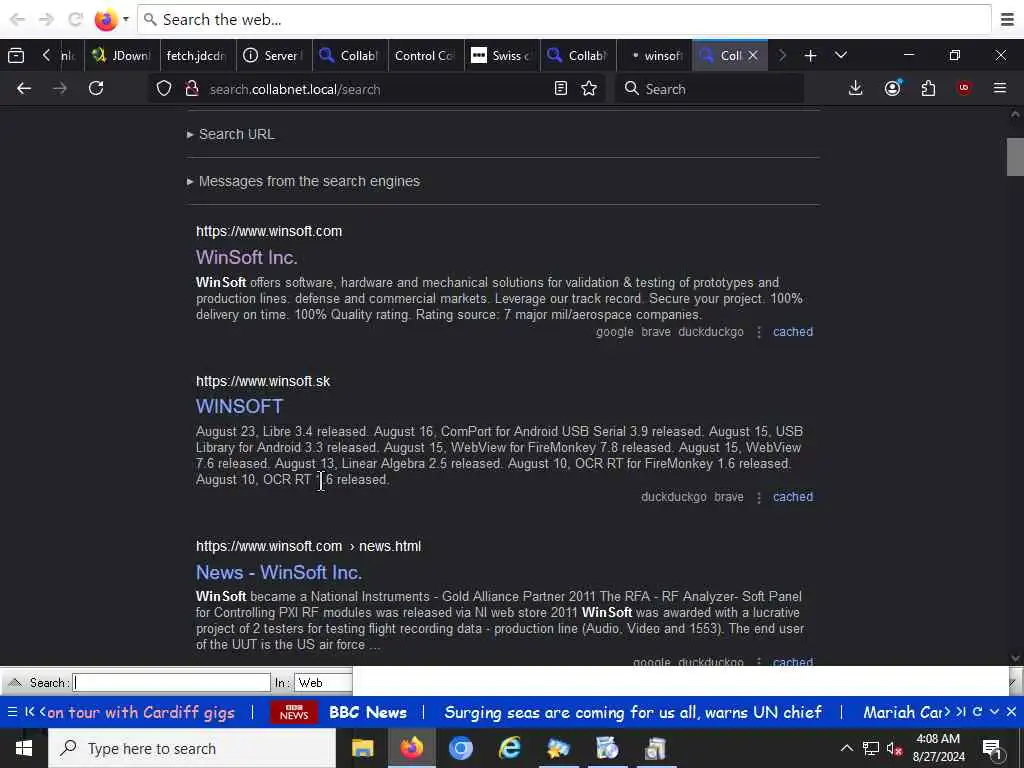1024x768 pixels.
Task: Open the three-dot menu for WINSOFT result
Action: (x=759, y=498)
